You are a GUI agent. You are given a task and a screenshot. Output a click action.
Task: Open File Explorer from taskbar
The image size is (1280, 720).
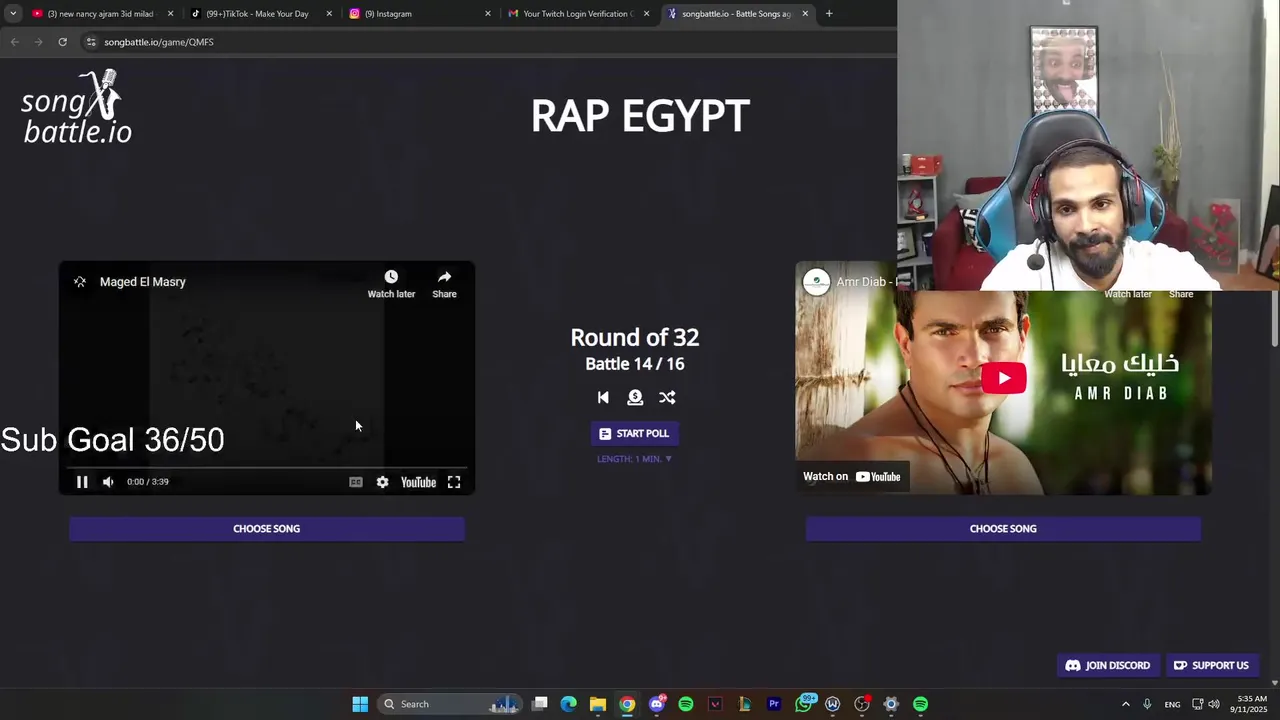click(598, 704)
